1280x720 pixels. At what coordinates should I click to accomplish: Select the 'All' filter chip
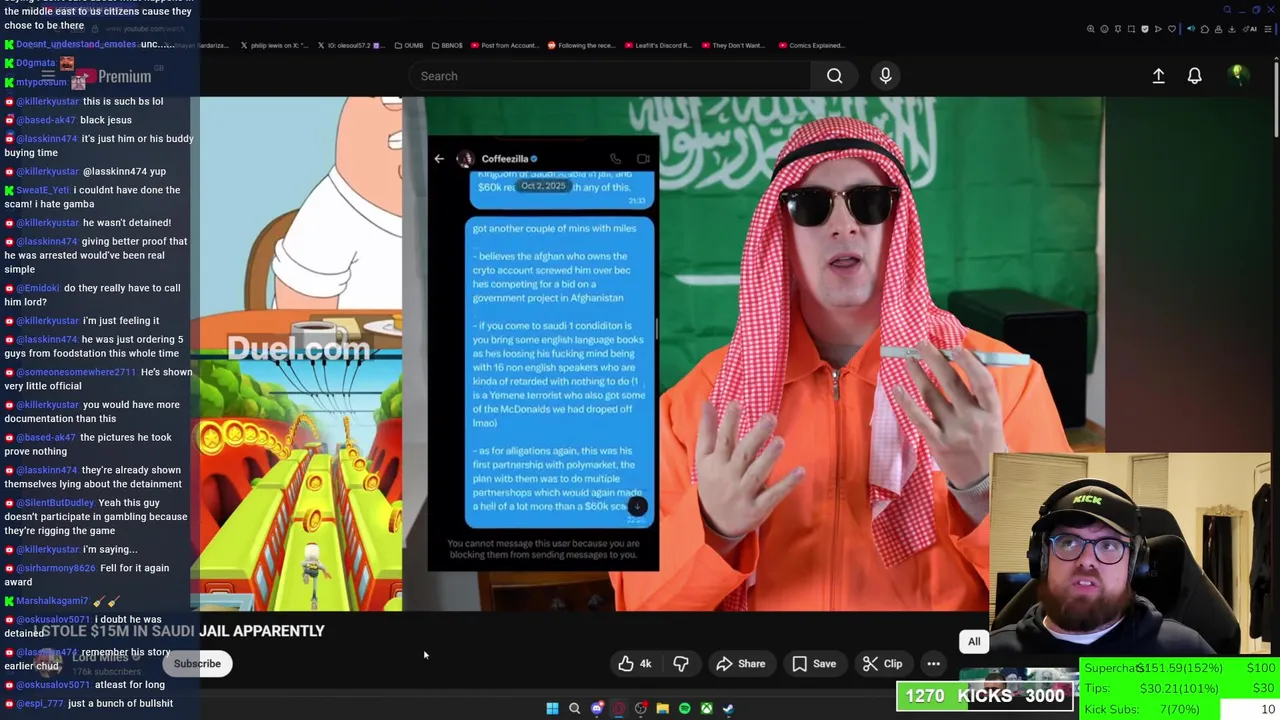click(x=974, y=641)
